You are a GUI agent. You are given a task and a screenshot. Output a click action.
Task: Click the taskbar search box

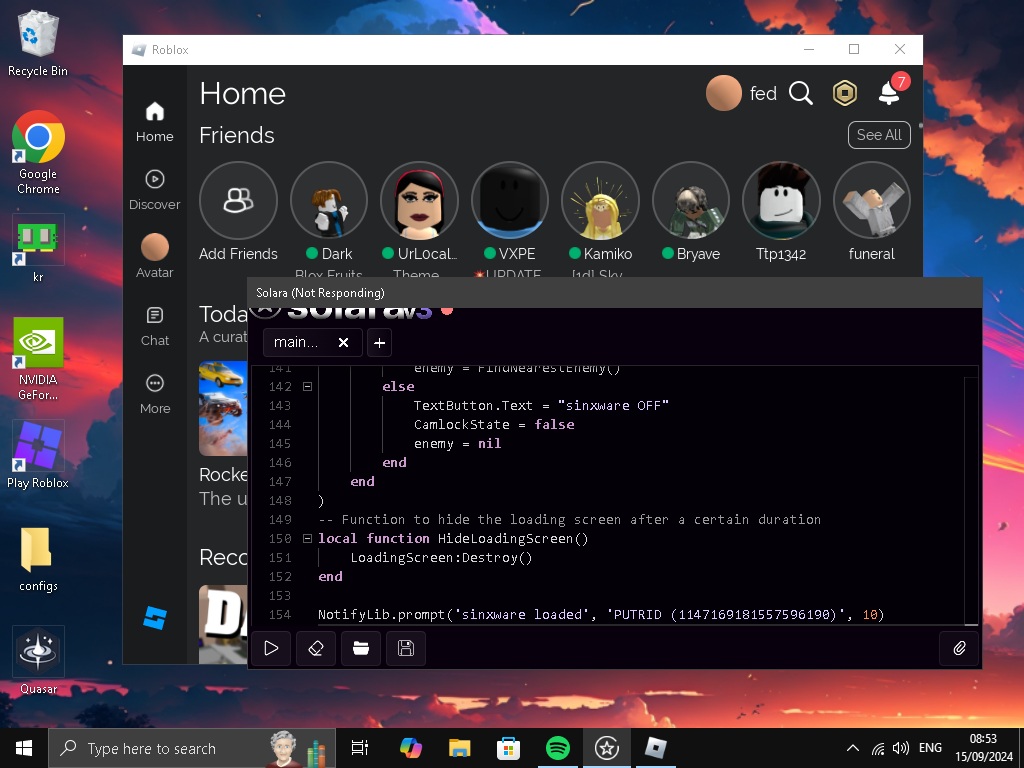192,748
